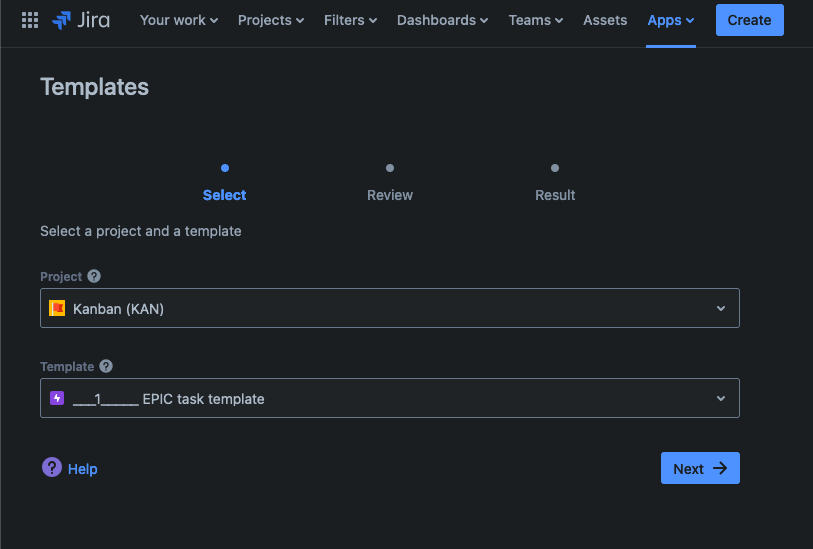The image size is (813, 549).
Task: Go to Assets in navigation bar
Action: 605,20
